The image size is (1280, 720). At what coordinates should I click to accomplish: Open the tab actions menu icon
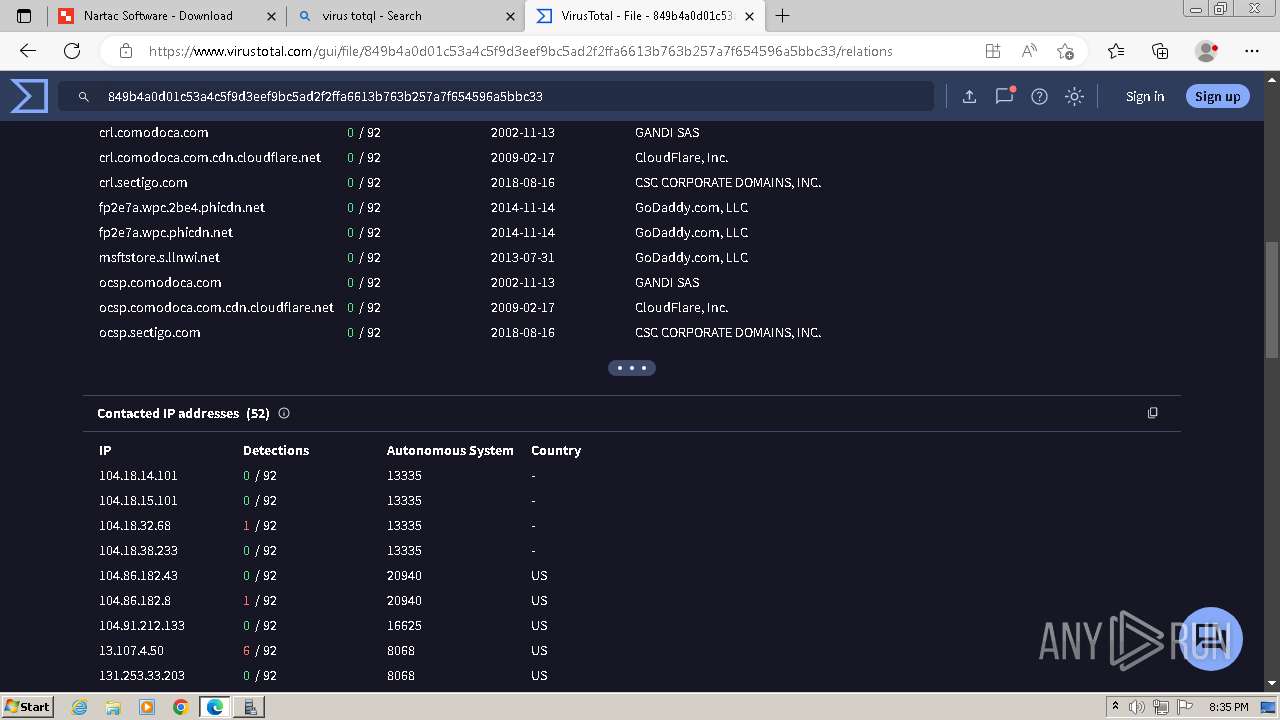tap(24, 16)
